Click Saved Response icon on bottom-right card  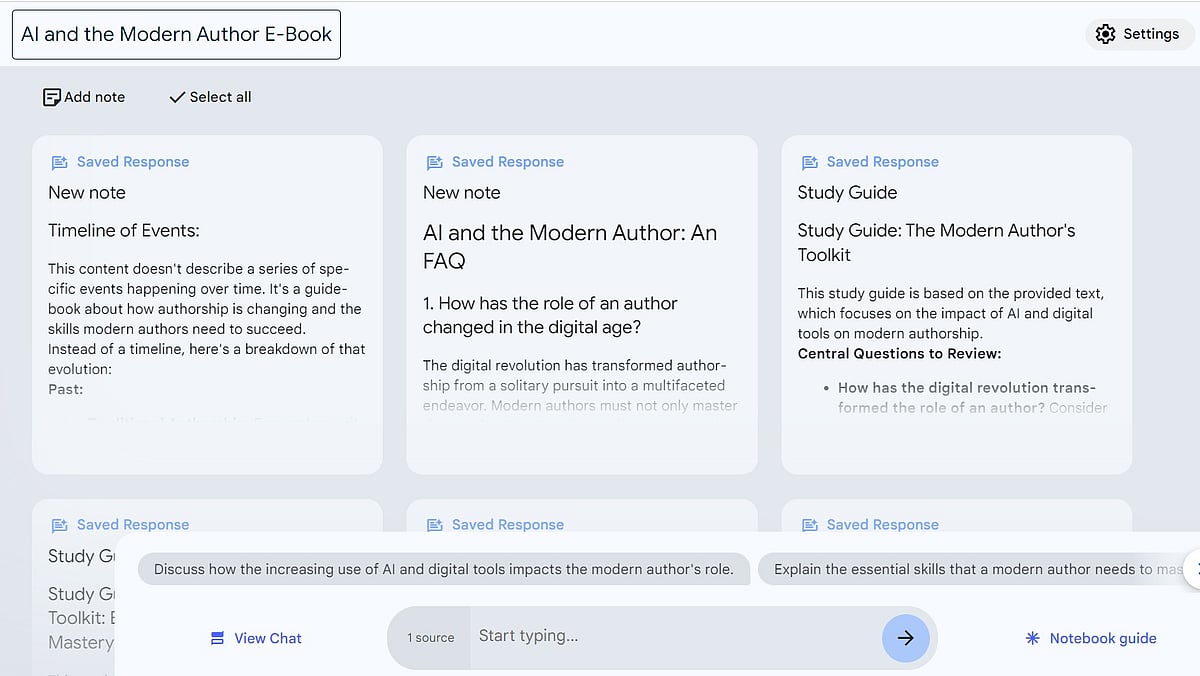click(809, 524)
